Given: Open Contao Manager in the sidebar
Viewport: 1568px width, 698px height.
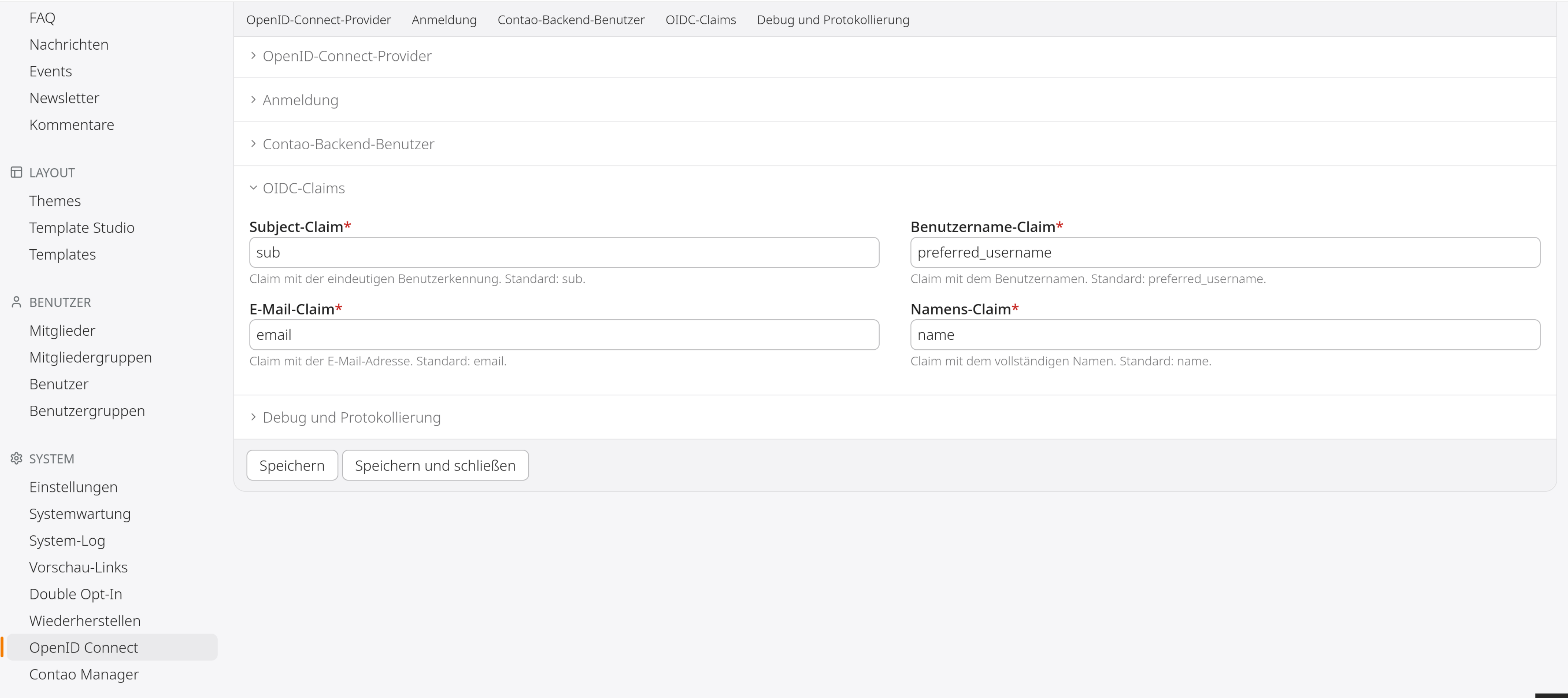Looking at the screenshot, I should click(x=84, y=674).
